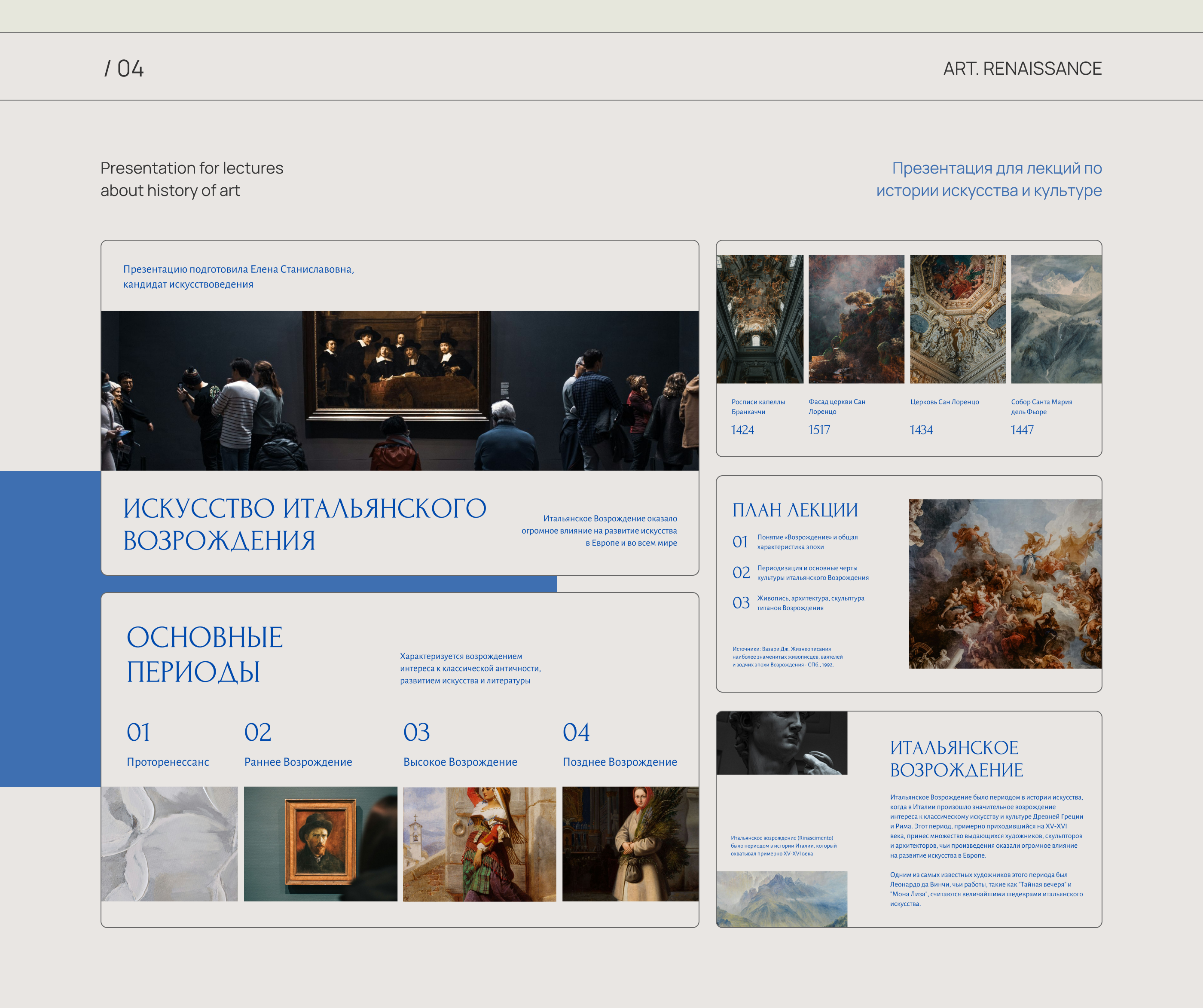Screen dimensions: 1203x1008
Task: Open the San Lorenzo facade painting thumbnail
Action: (856, 319)
